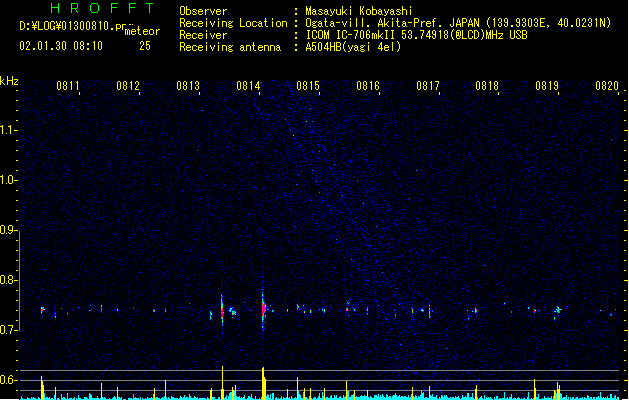Click the 0813 time marker
This screenshot has width=629, height=400.
188,86
